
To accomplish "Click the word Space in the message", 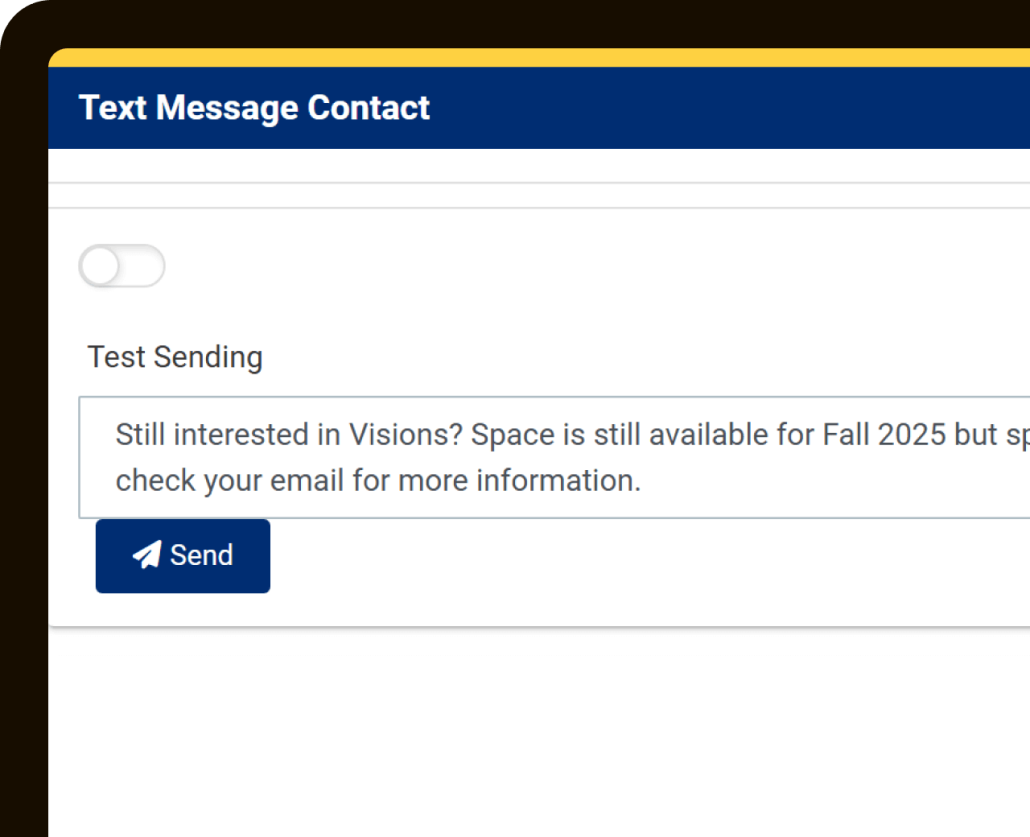I will tap(511, 435).
